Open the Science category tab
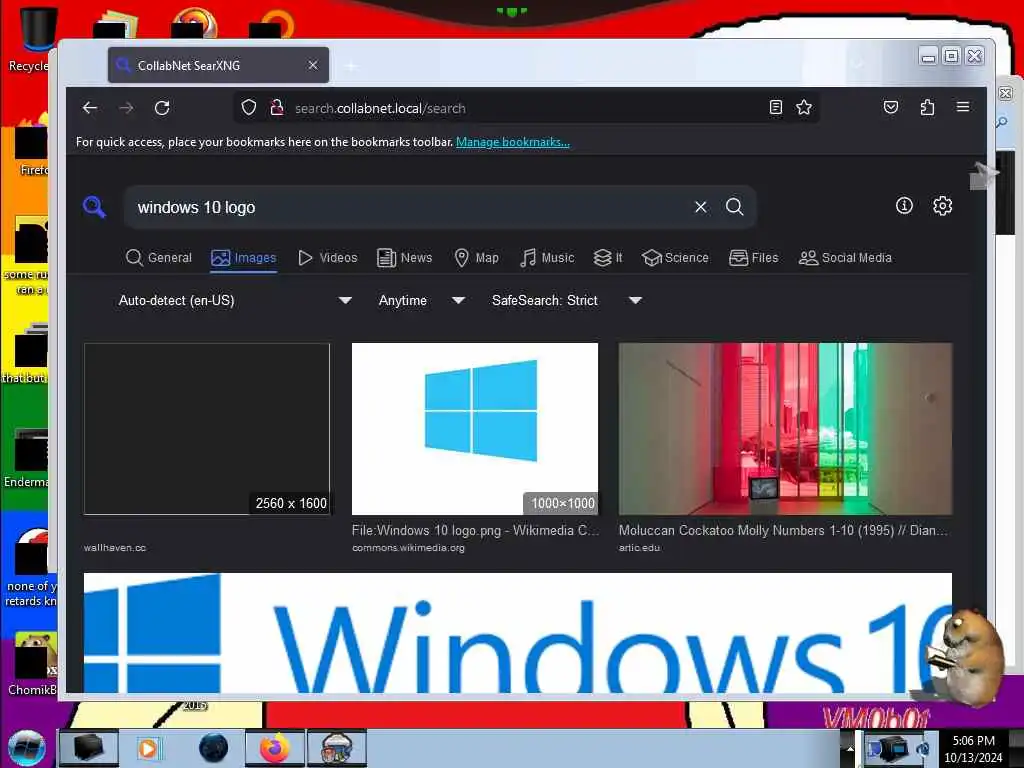The height and width of the screenshot is (768, 1024). tap(675, 258)
